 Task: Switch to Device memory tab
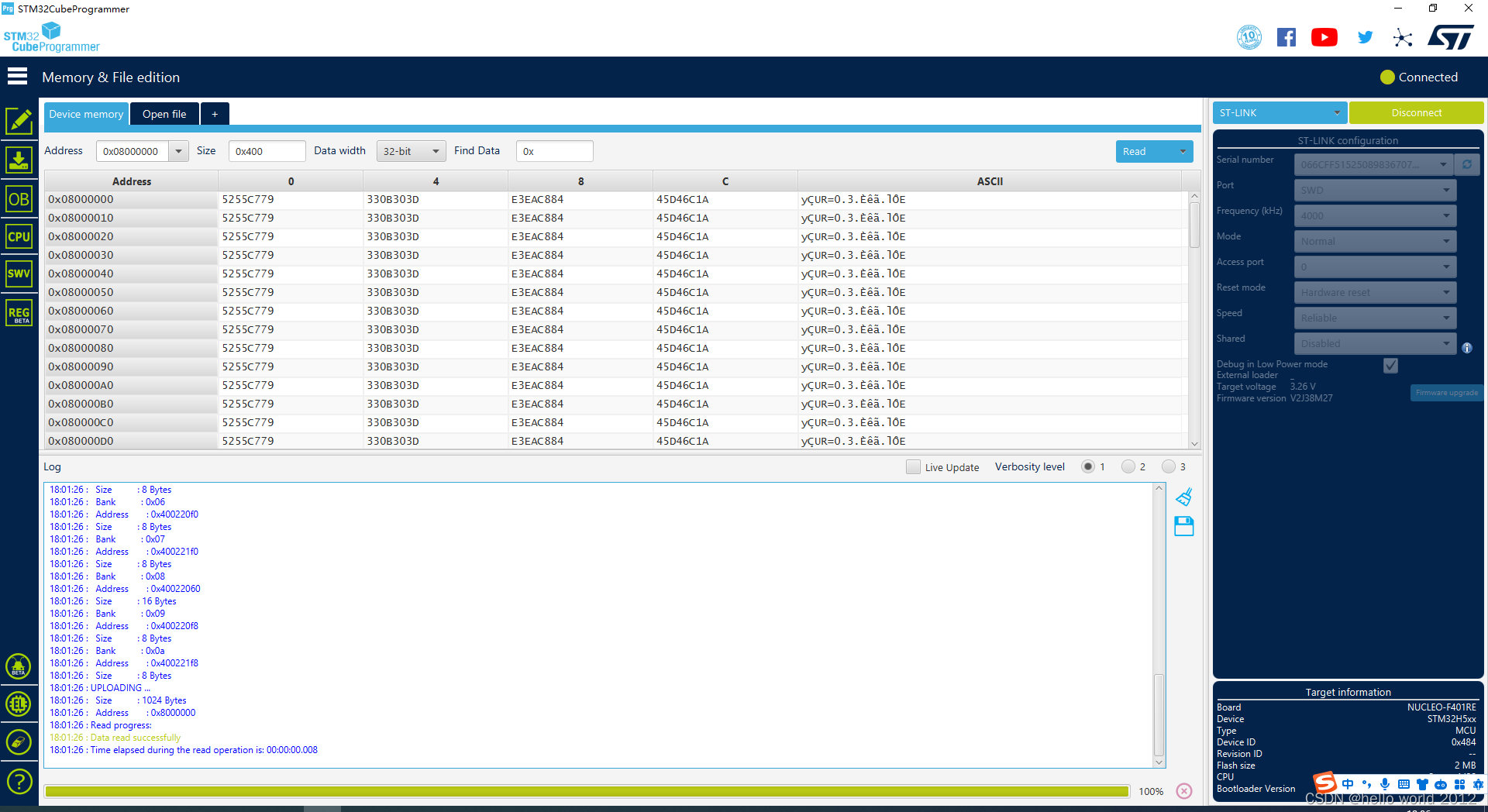coord(86,114)
